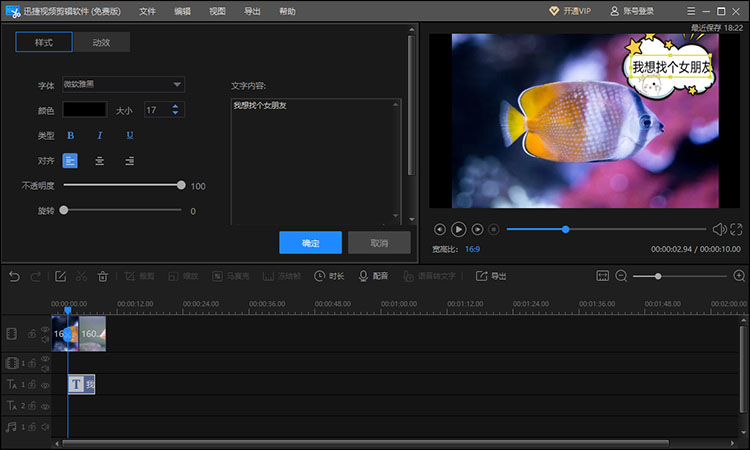Image resolution: width=750 pixels, height=450 pixels.
Task: Step back to previous frame in the preview
Action: [440, 230]
